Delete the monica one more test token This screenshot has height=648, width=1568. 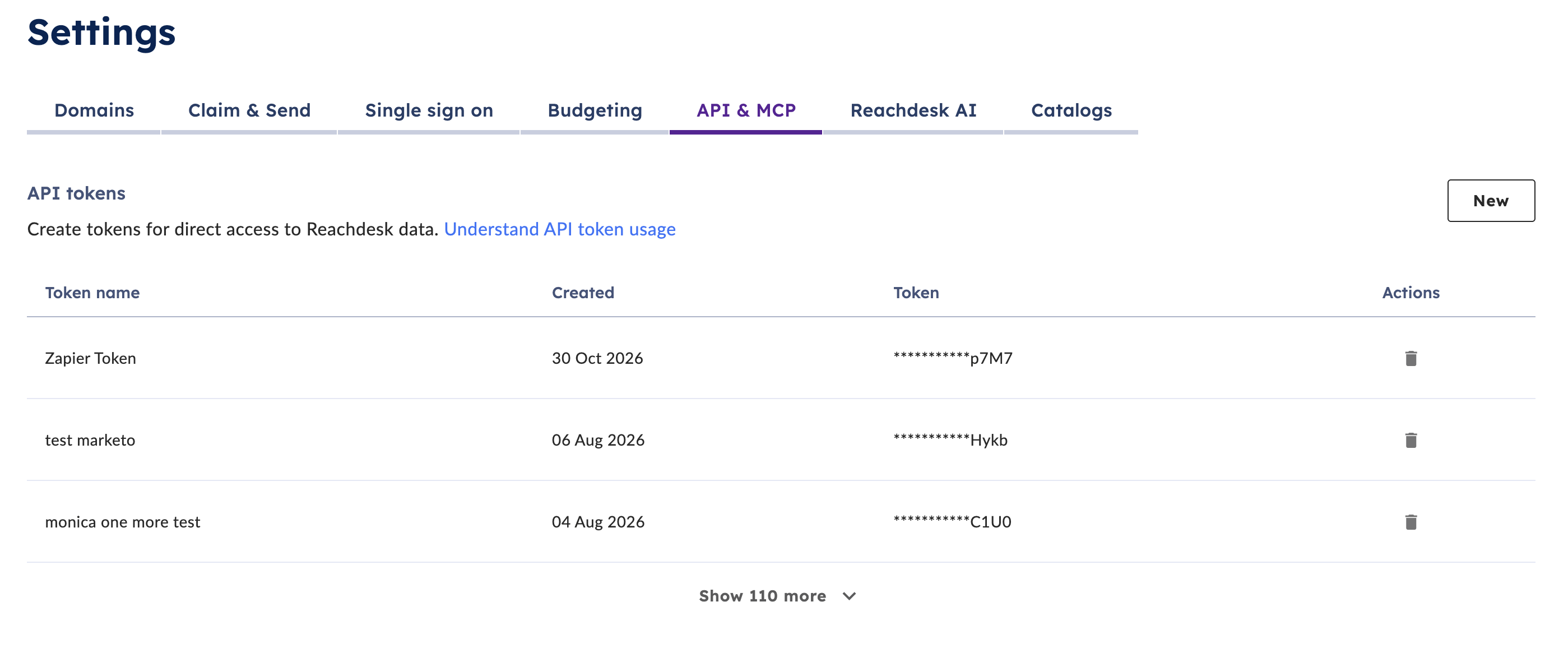[x=1411, y=522]
